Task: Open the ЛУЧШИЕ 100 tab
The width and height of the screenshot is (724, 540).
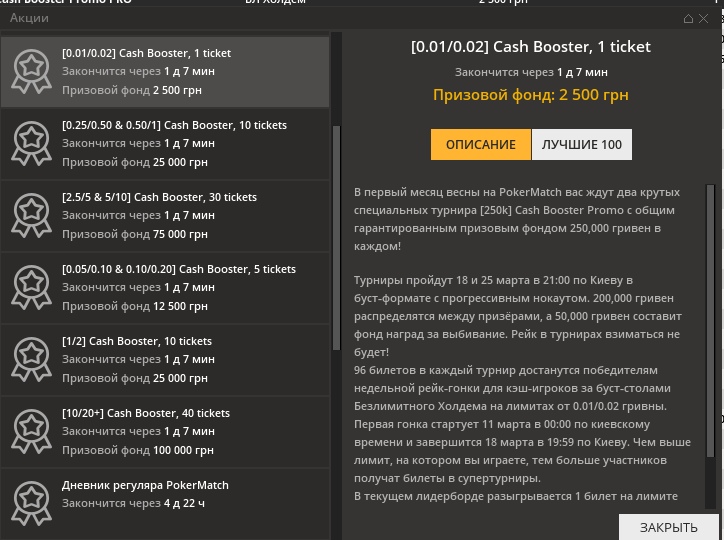Action: pyautogui.click(x=581, y=145)
